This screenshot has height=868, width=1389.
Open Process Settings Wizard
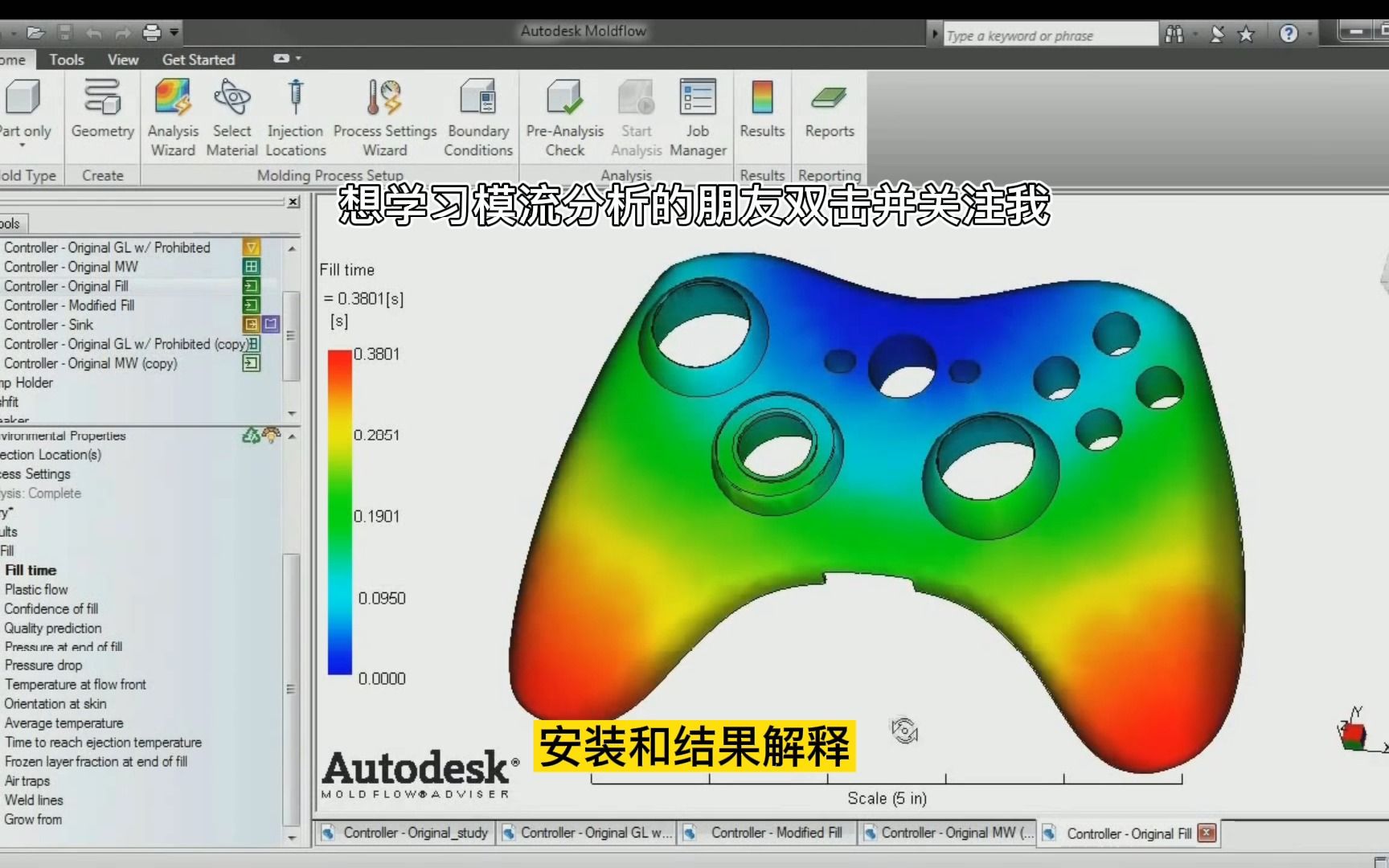tap(384, 117)
